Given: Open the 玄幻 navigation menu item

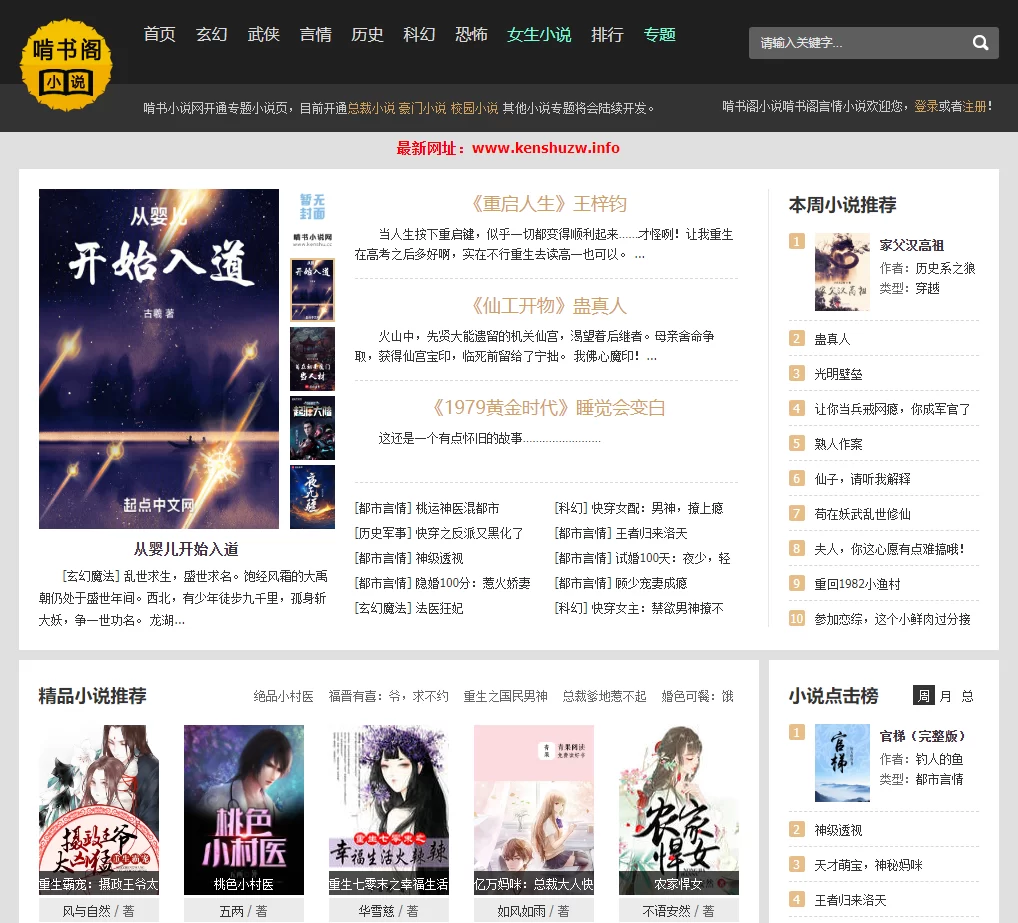Looking at the screenshot, I should point(211,34).
